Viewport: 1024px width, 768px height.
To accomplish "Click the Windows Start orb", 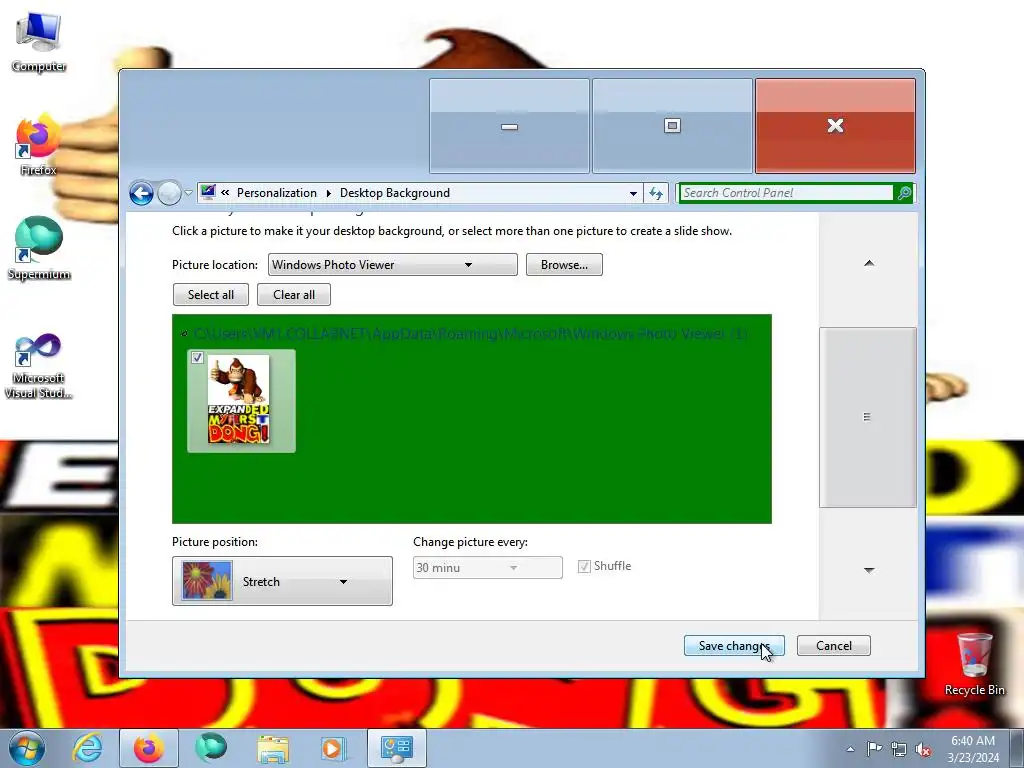I will pos(27,748).
